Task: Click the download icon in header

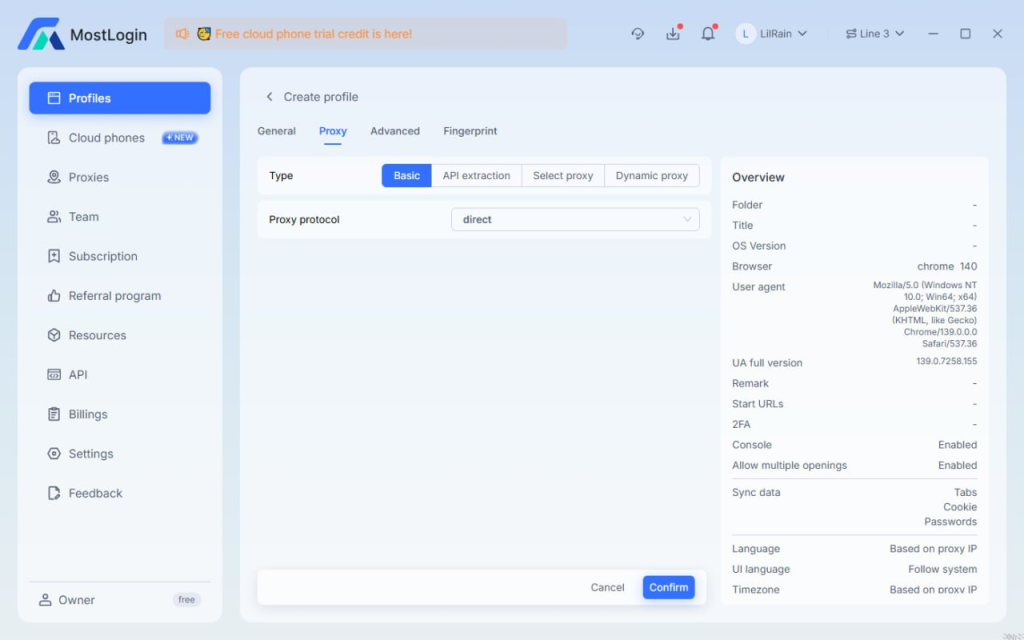Action: (673, 34)
